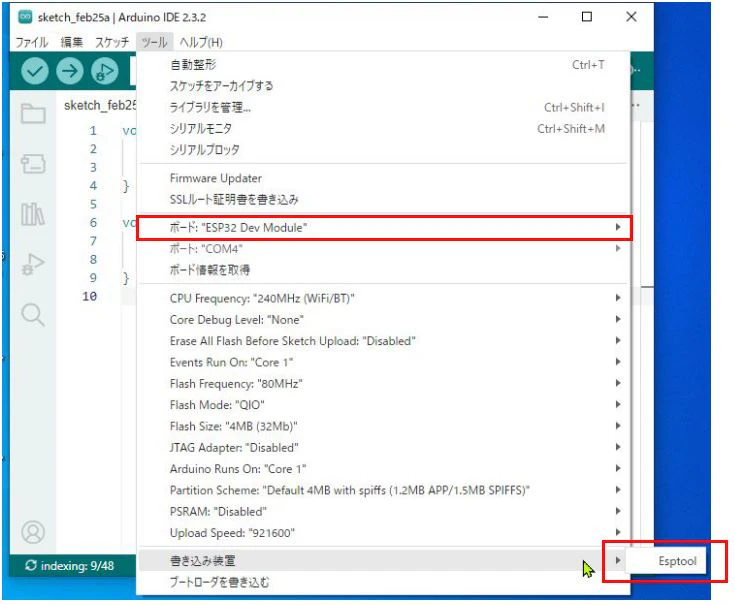Expand ポート: "COM4" submenu
This screenshot has height=605, width=735.
pos(384,249)
